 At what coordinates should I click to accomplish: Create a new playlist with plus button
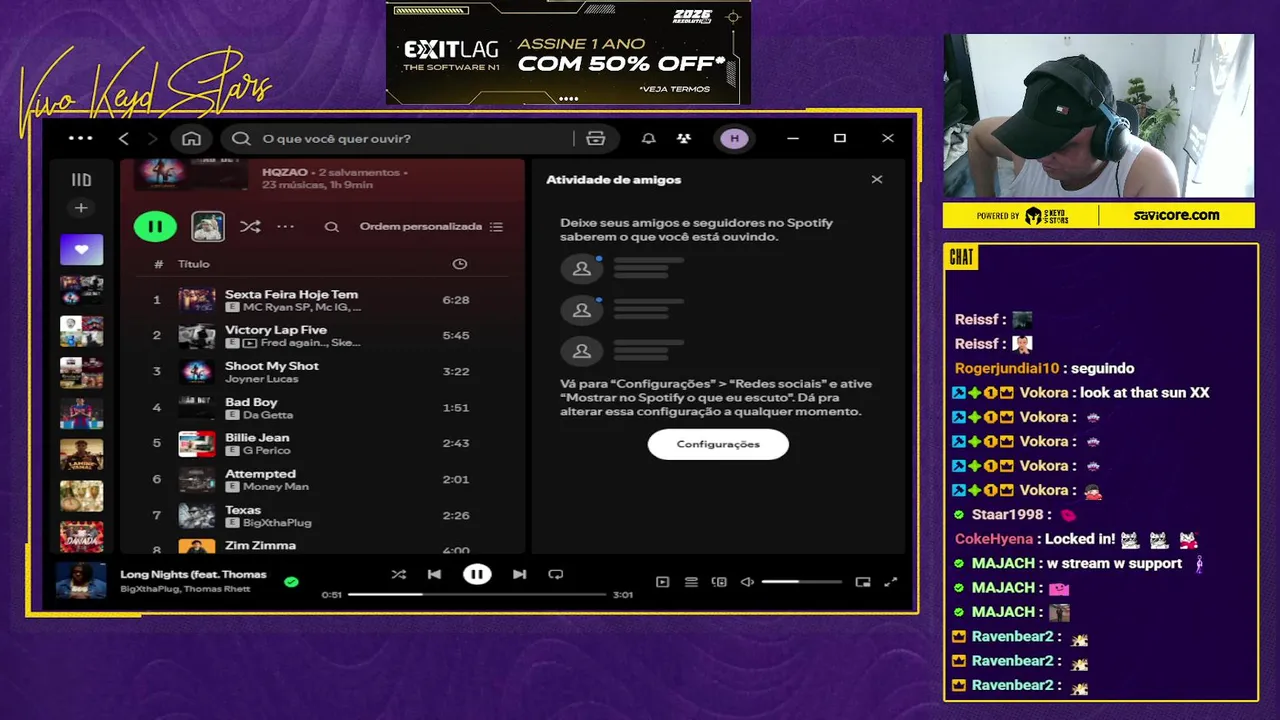[81, 208]
